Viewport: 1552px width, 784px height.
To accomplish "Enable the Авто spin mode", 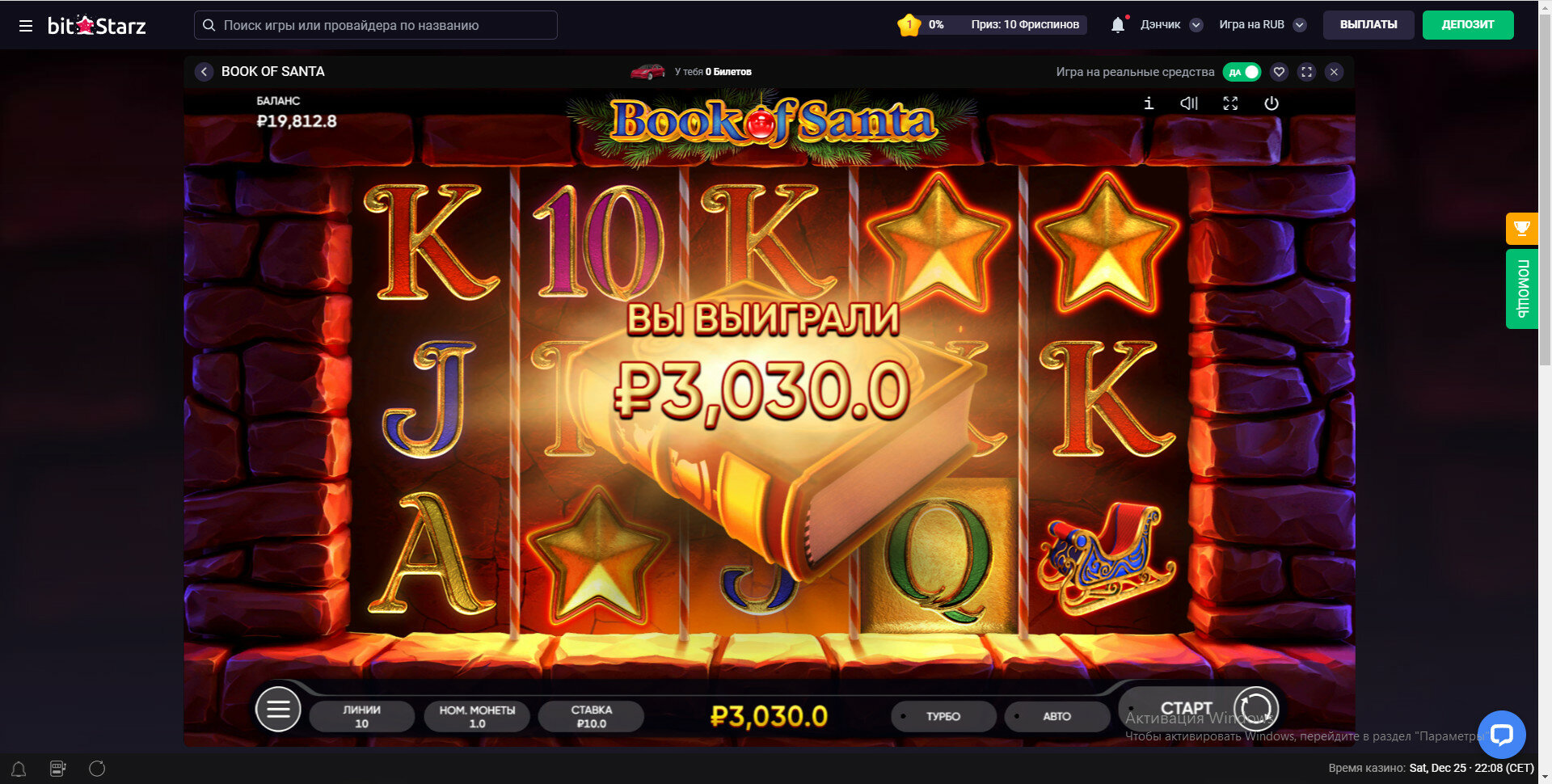I will tap(1056, 716).
